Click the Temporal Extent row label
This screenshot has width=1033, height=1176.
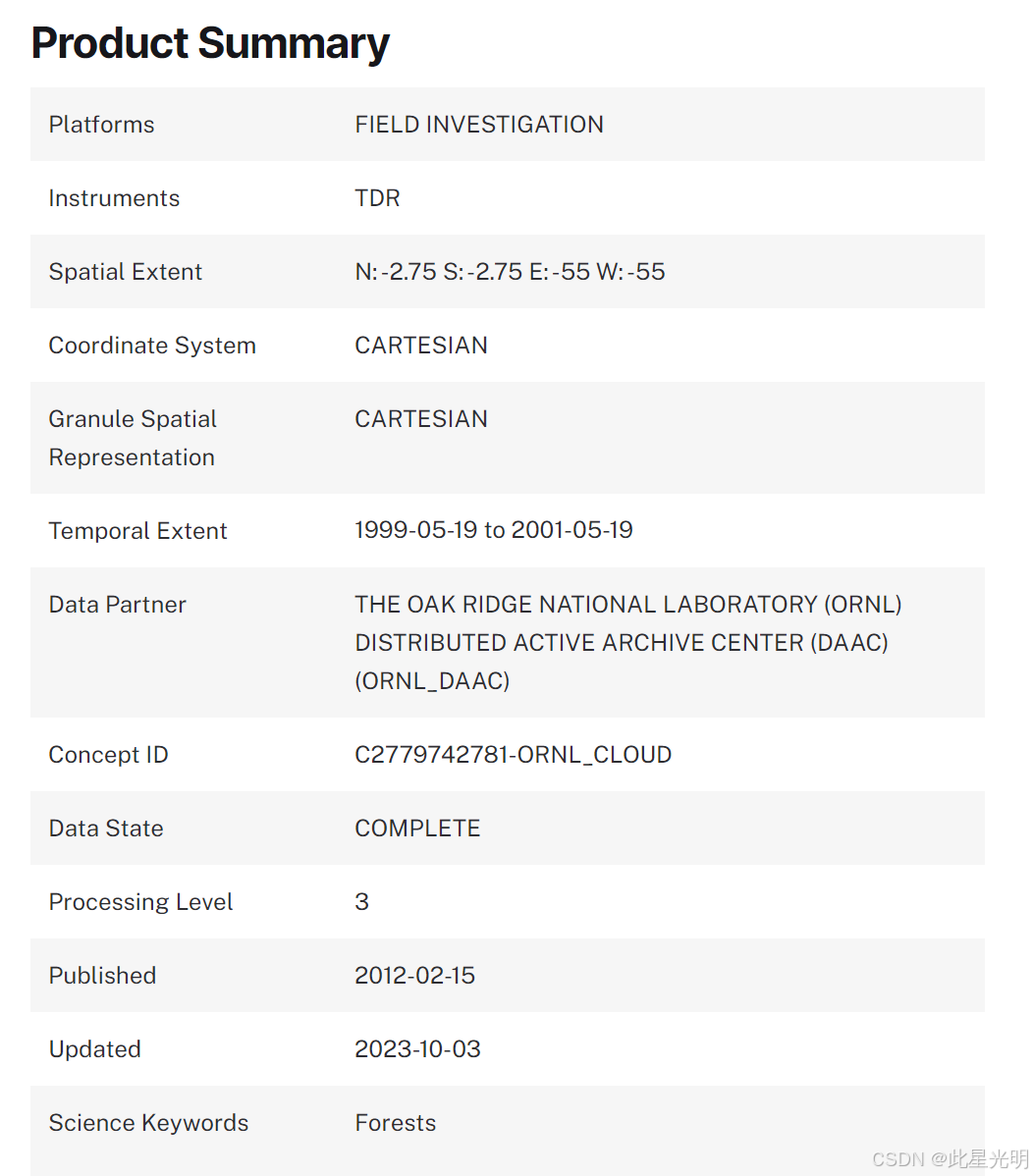[137, 531]
